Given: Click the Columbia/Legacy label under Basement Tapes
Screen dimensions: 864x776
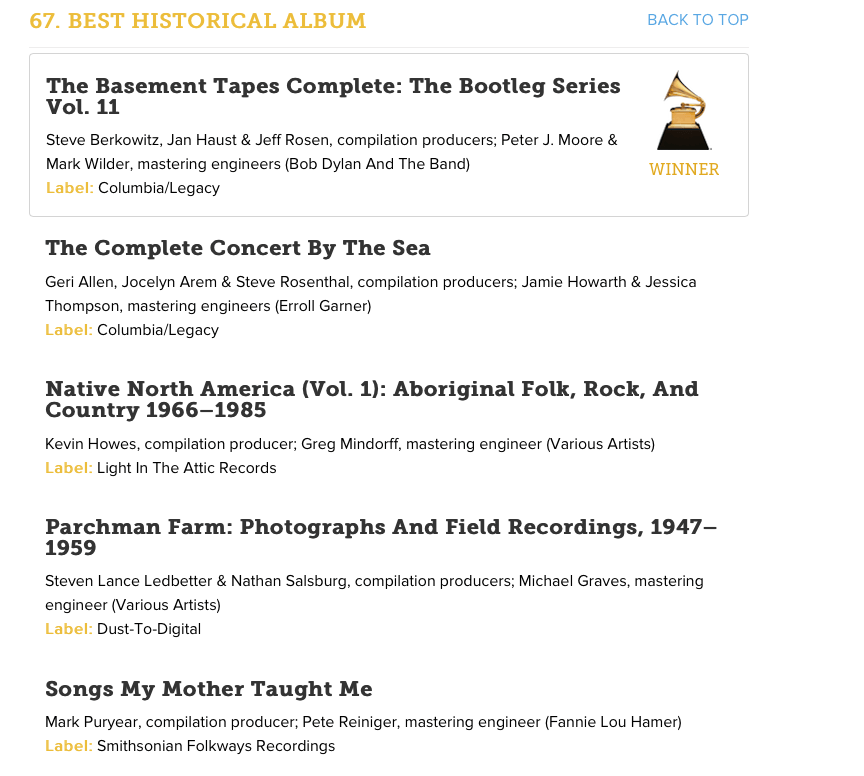Looking at the screenshot, I should click(159, 188).
